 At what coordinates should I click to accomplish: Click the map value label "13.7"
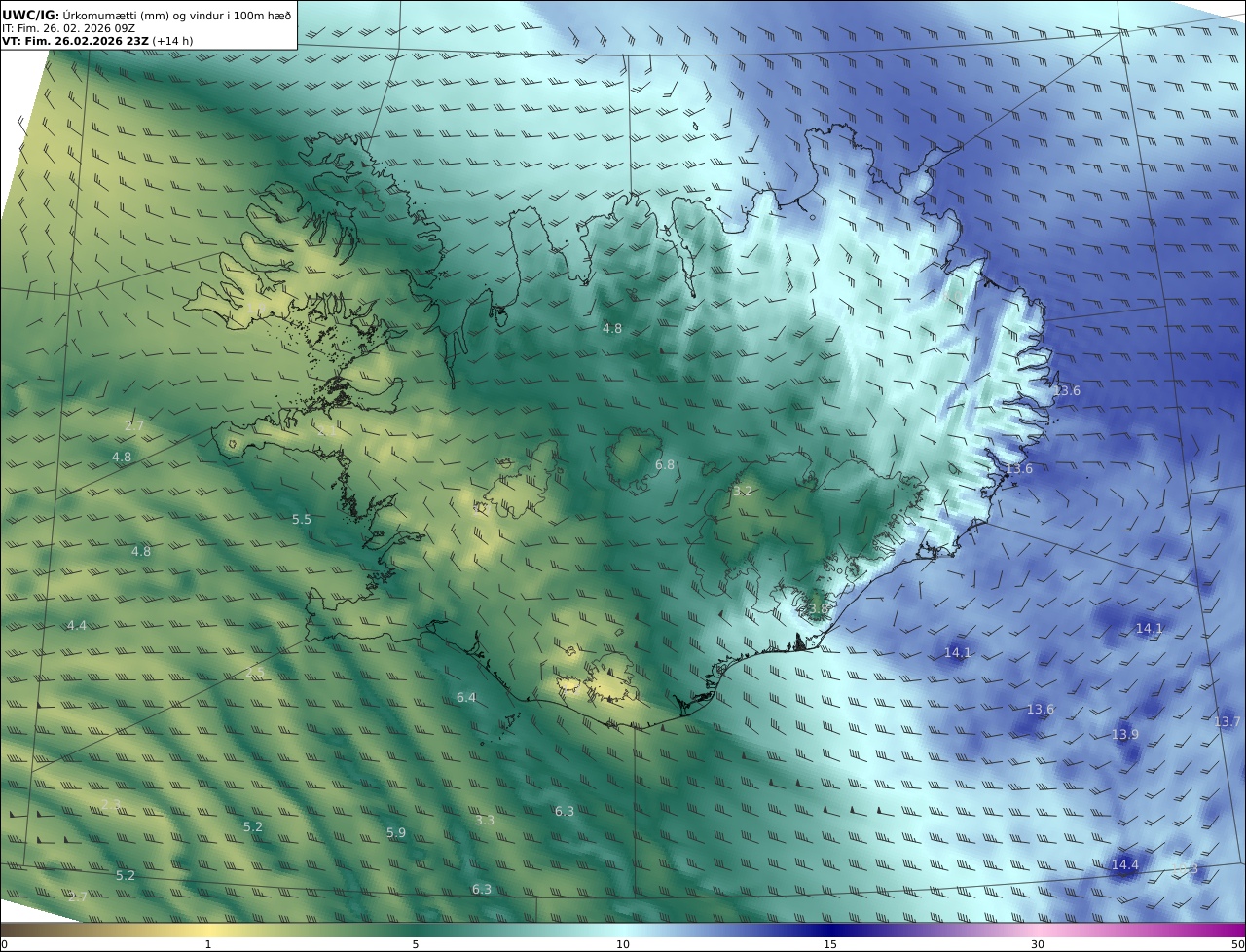click(1228, 721)
